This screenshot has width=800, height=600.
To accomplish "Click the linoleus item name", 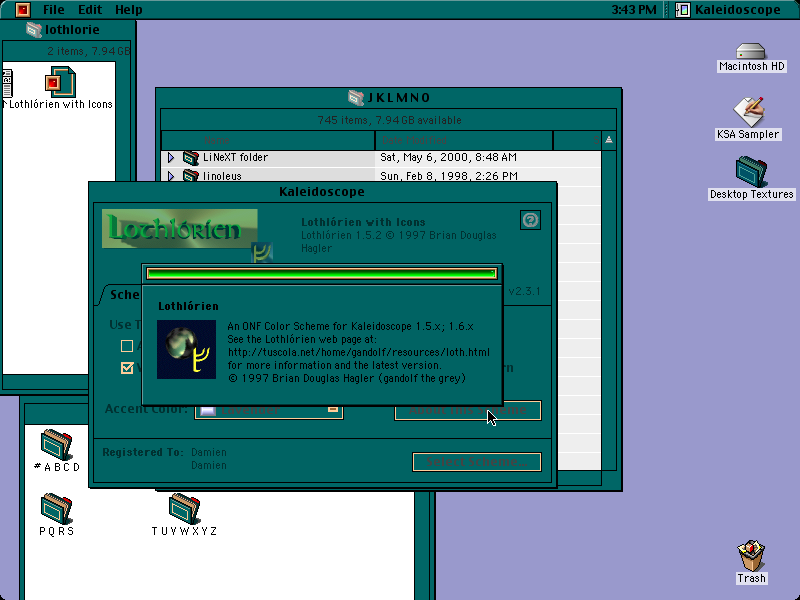I will tap(222, 176).
